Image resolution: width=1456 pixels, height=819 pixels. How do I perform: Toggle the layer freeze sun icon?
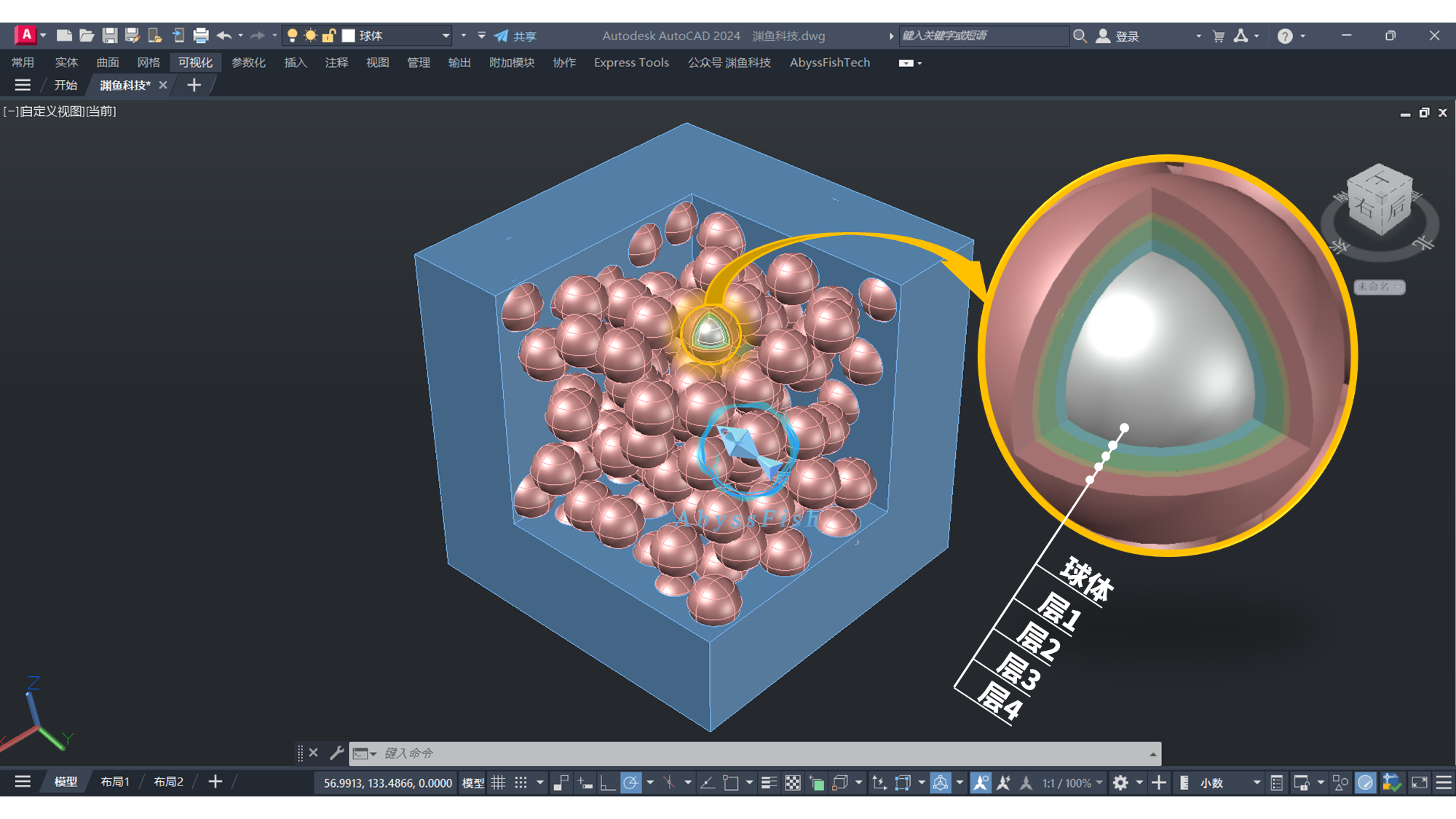[311, 35]
